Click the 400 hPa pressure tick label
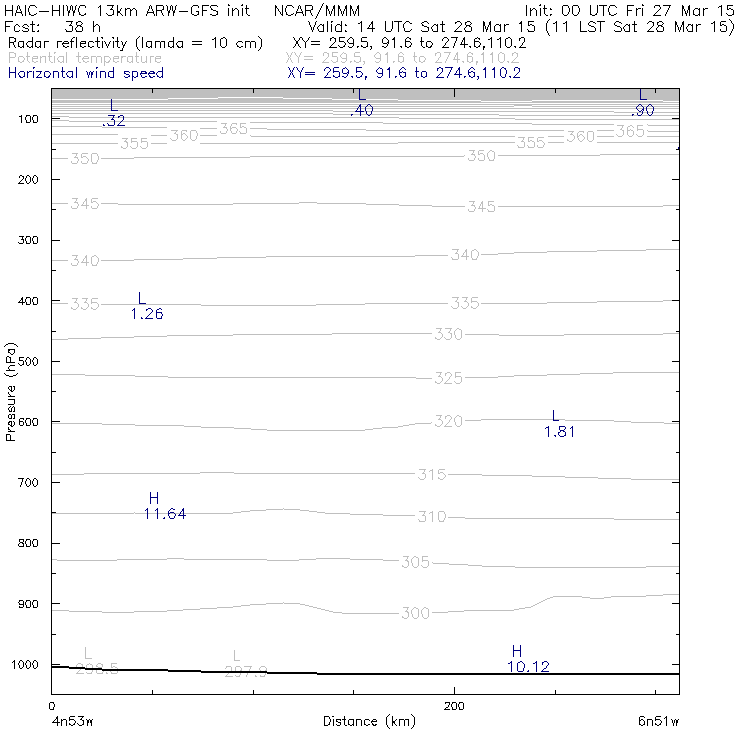 point(28,301)
